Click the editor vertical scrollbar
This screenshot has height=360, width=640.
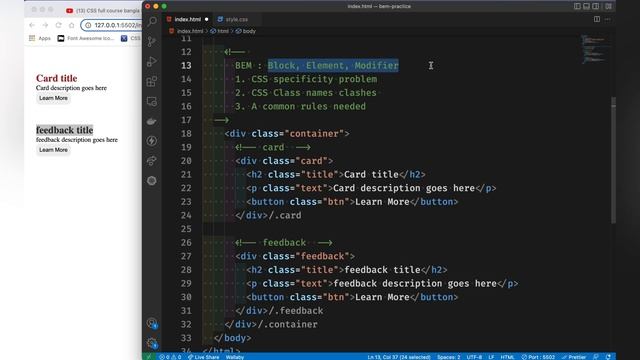pos(613,160)
